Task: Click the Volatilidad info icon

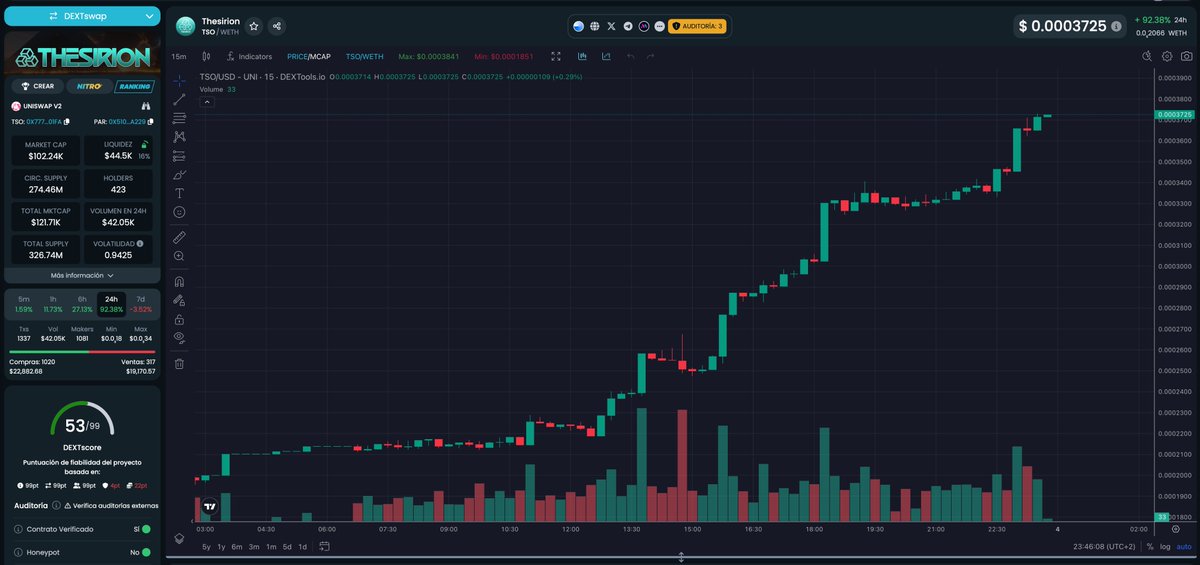Action: pos(140,243)
